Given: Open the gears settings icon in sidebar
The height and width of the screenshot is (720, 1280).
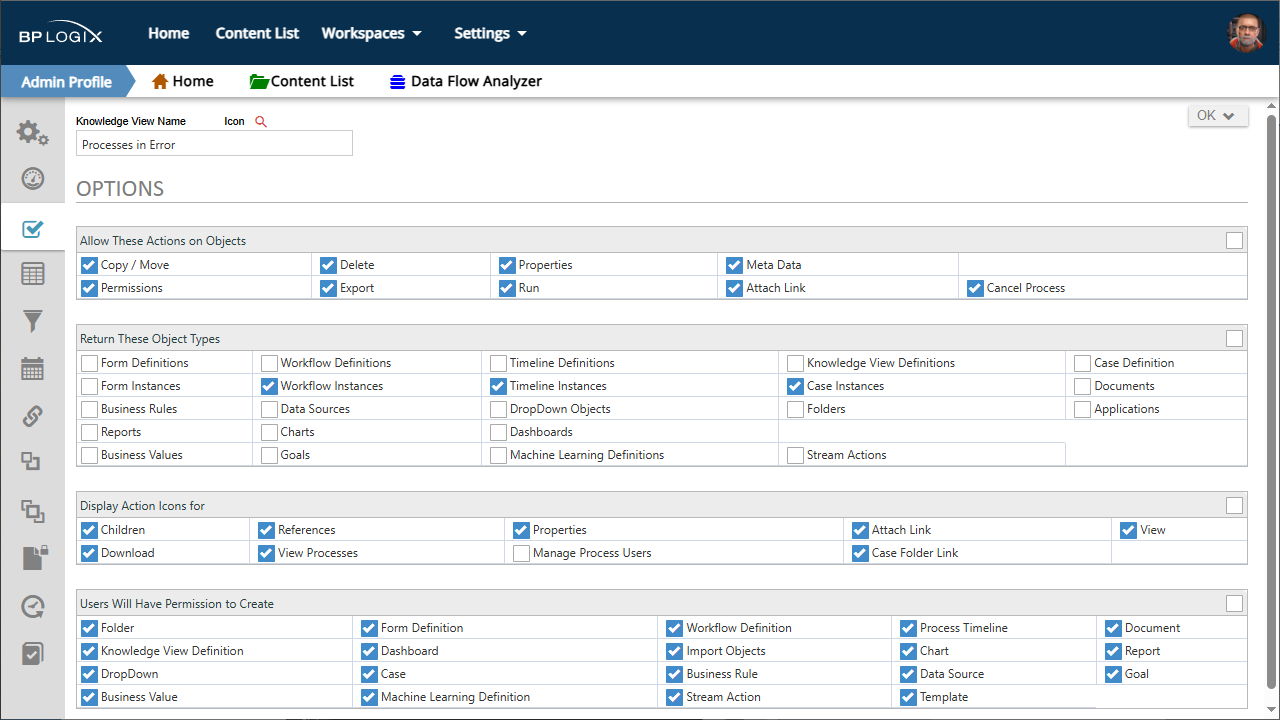Looking at the screenshot, I should pyautogui.click(x=33, y=133).
